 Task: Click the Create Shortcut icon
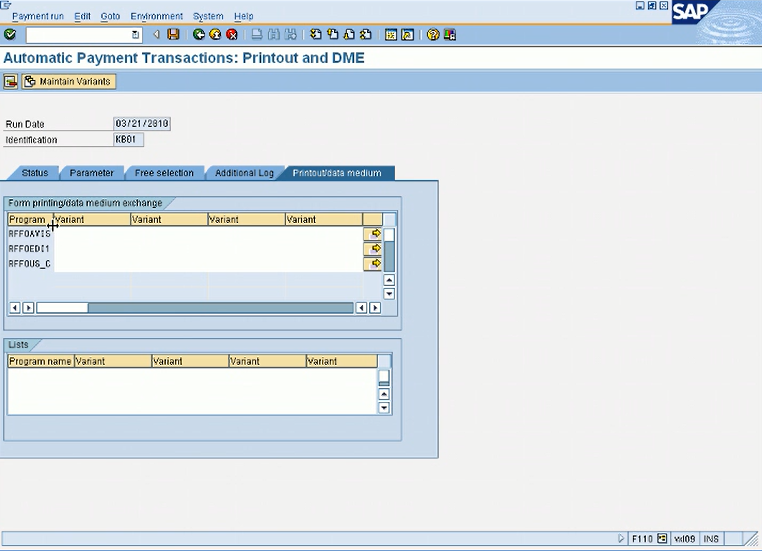point(408,34)
